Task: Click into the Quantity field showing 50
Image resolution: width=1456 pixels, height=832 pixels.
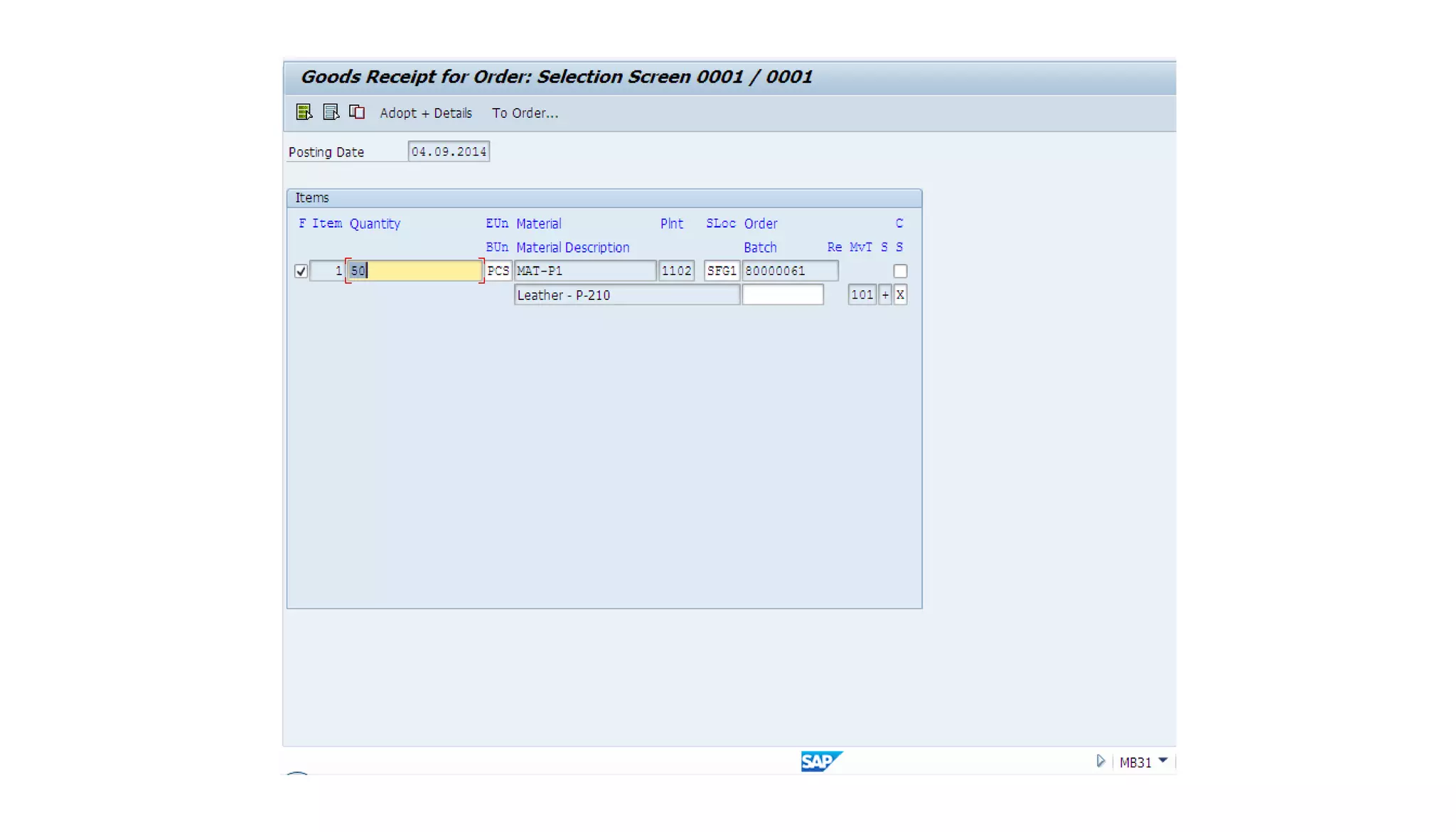Action: click(x=414, y=271)
